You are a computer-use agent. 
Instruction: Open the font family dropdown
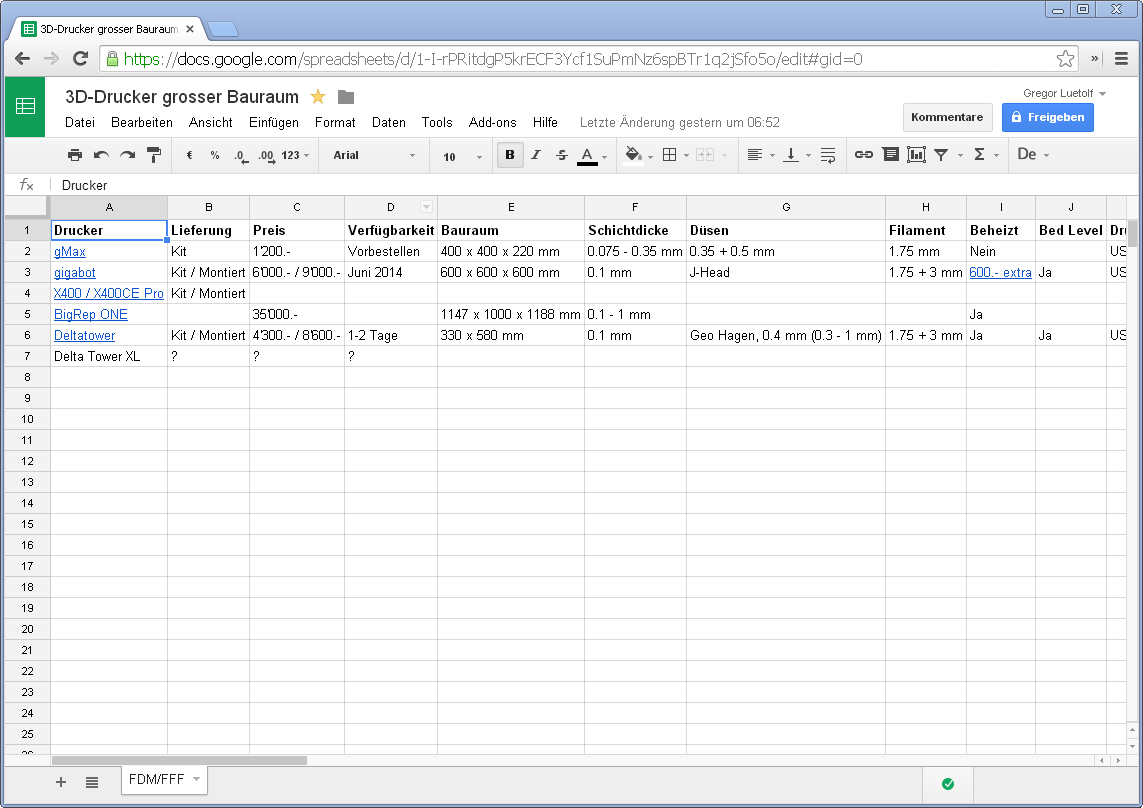point(375,155)
